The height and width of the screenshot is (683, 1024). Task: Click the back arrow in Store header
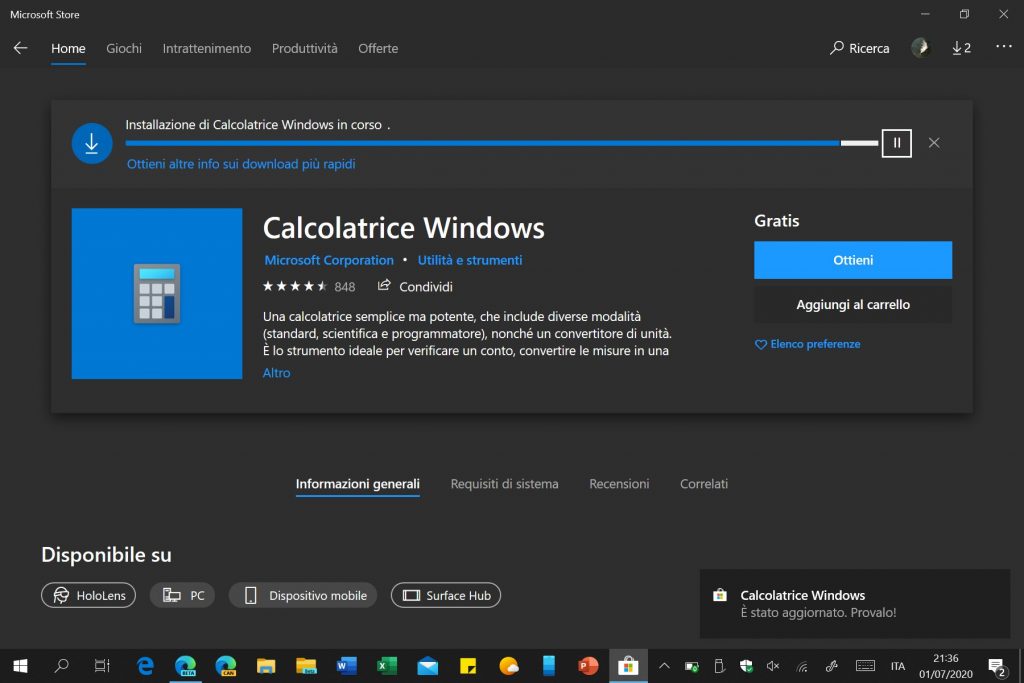point(20,48)
